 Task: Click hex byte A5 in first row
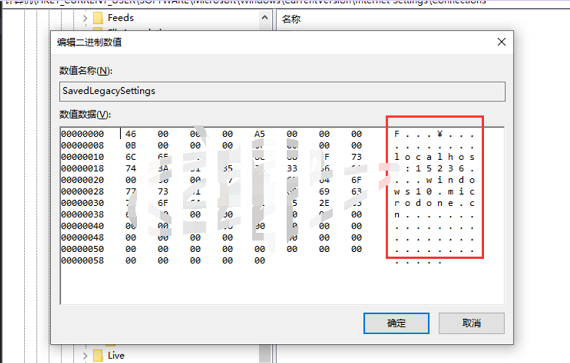[x=260, y=134]
